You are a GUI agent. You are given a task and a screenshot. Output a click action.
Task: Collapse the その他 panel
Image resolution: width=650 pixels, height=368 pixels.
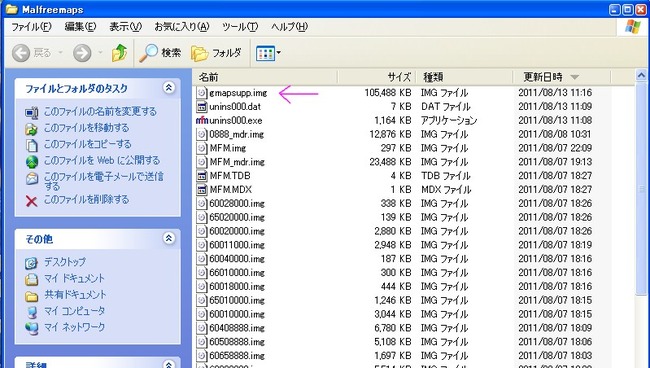(x=169, y=238)
